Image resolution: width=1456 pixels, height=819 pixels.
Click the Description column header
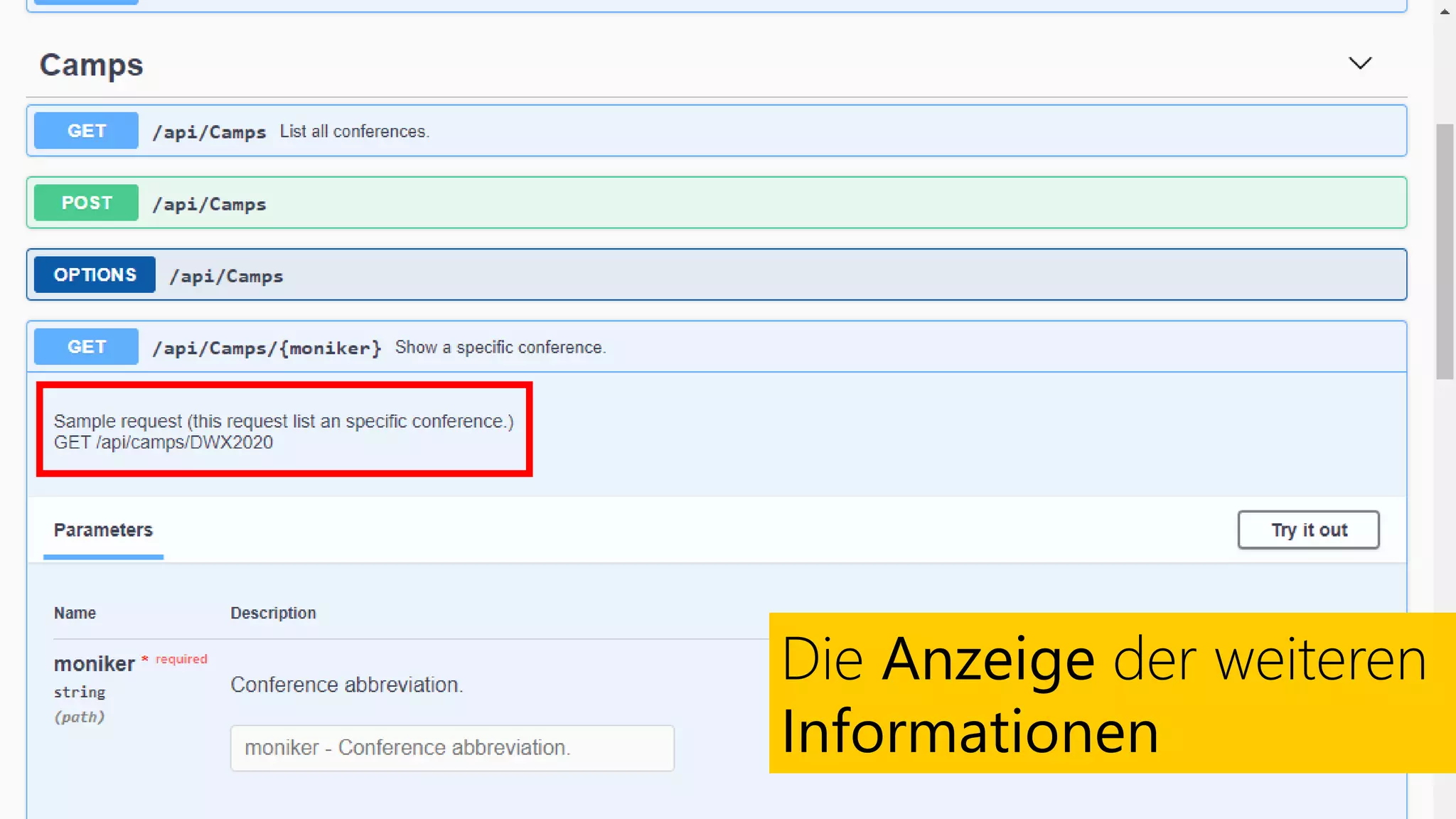coord(273,613)
